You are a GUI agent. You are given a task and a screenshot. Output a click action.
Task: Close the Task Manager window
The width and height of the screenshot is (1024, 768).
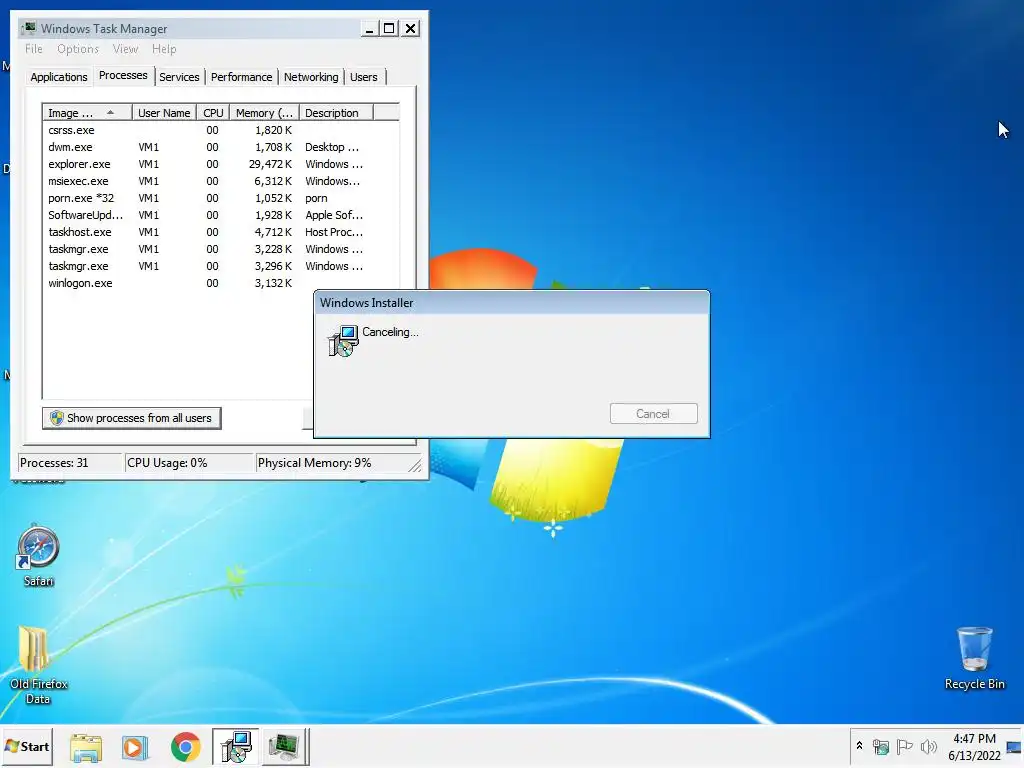pyautogui.click(x=410, y=28)
